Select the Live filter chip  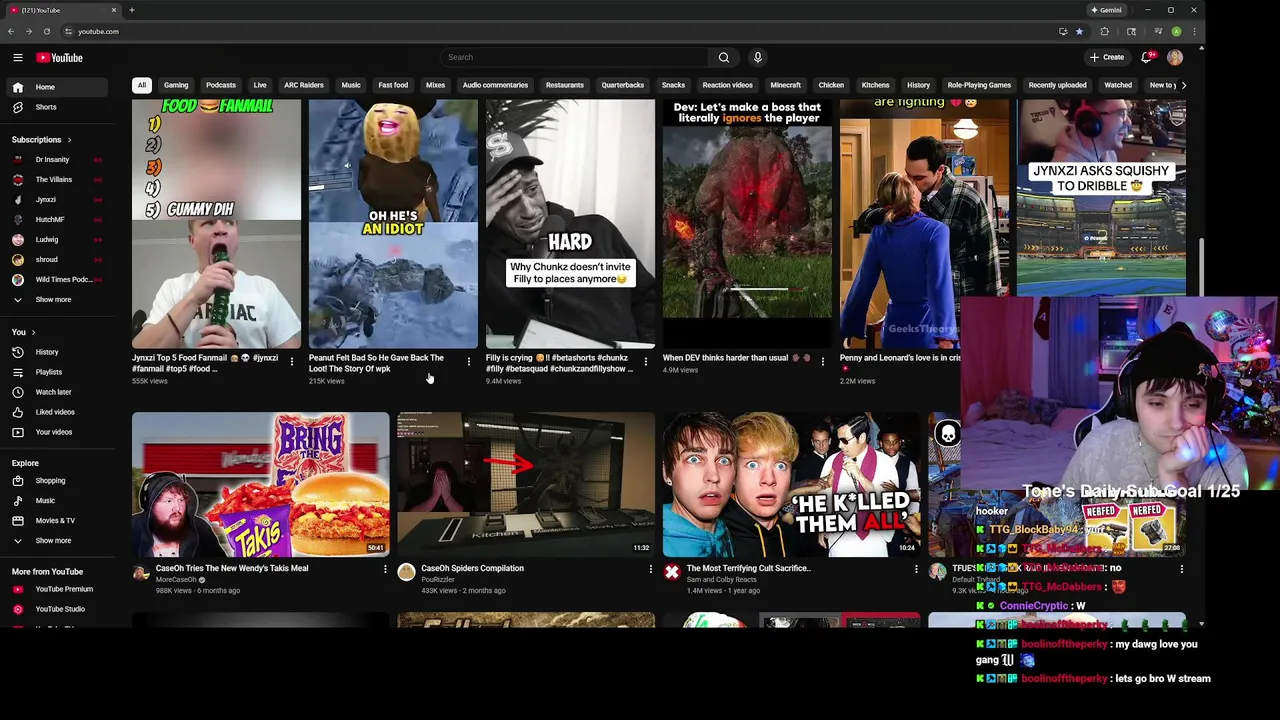coord(260,85)
